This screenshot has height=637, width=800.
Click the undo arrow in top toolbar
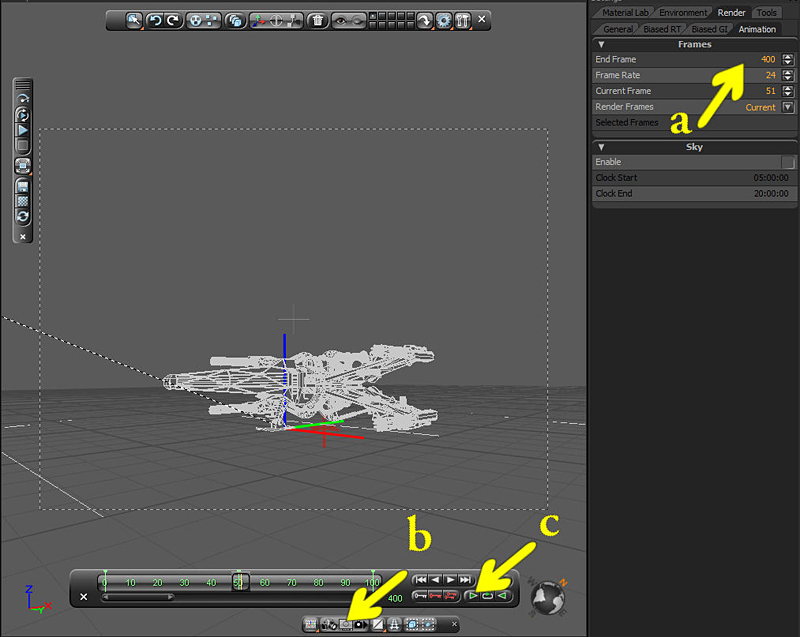click(154, 20)
